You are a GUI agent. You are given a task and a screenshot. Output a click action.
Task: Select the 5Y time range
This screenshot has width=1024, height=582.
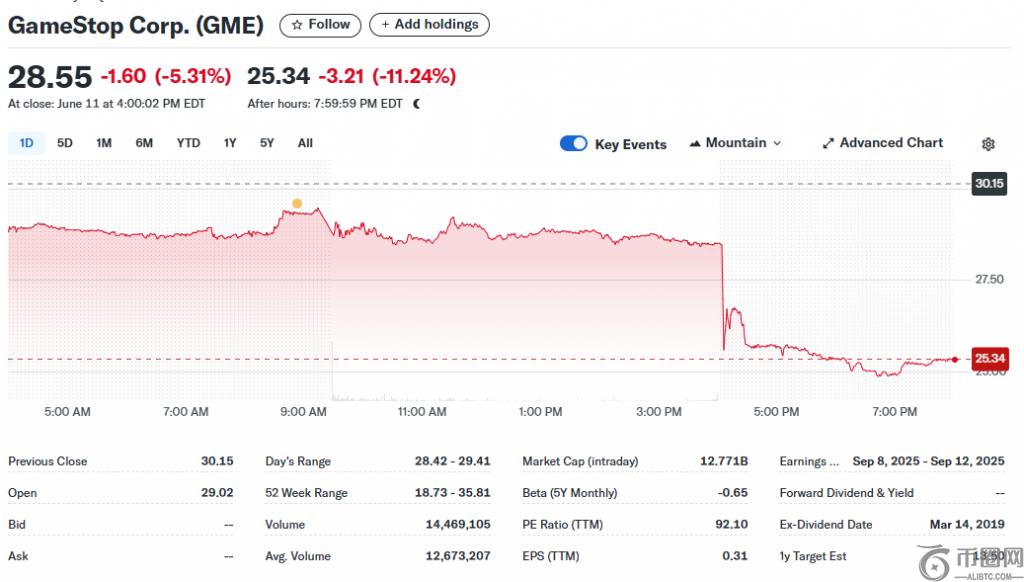click(267, 143)
